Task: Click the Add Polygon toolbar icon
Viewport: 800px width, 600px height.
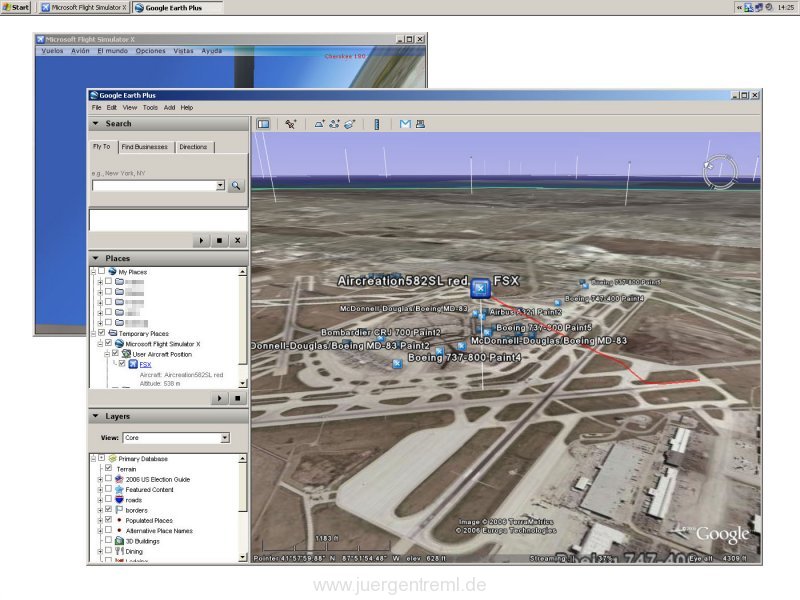Action: pyautogui.click(x=319, y=124)
